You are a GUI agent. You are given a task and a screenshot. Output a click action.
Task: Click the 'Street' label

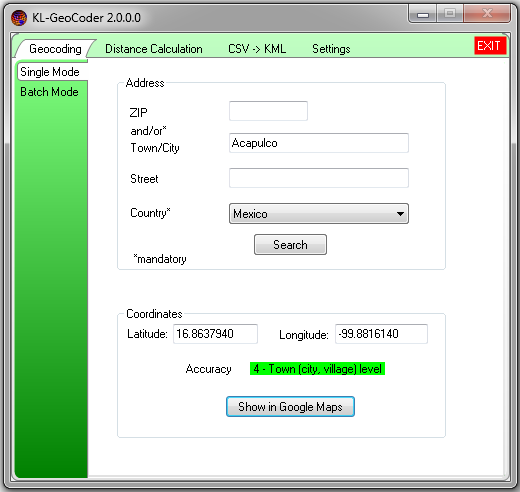pyautogui.click(x=144, y=179)
